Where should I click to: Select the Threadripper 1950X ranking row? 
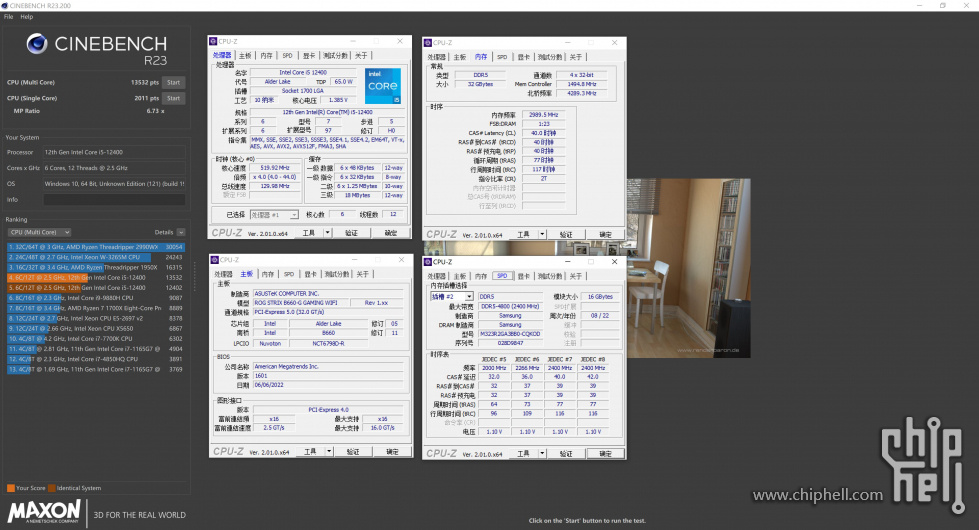tap(96, 267)
